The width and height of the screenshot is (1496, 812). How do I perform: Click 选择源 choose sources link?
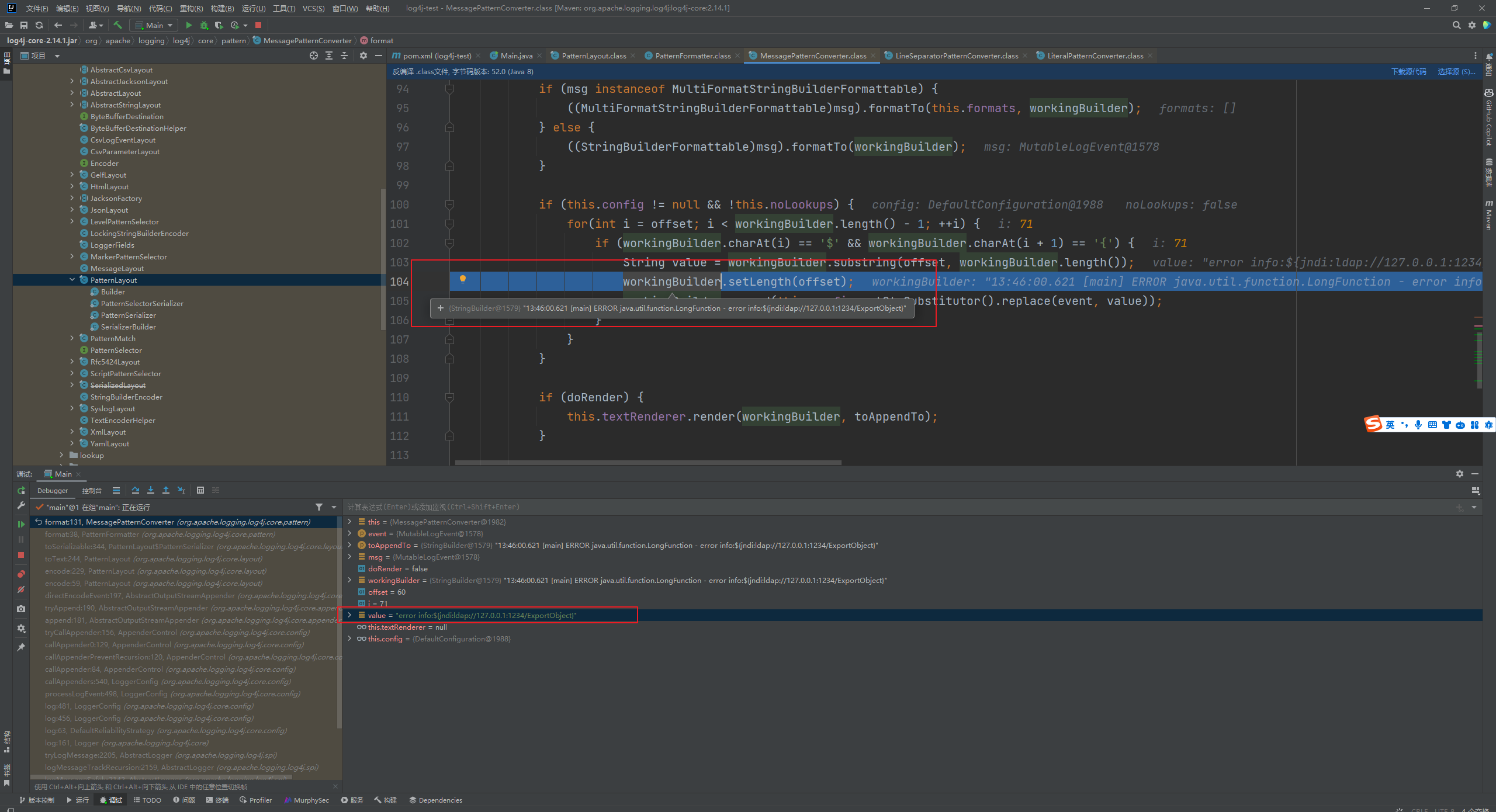point(1456,71)
